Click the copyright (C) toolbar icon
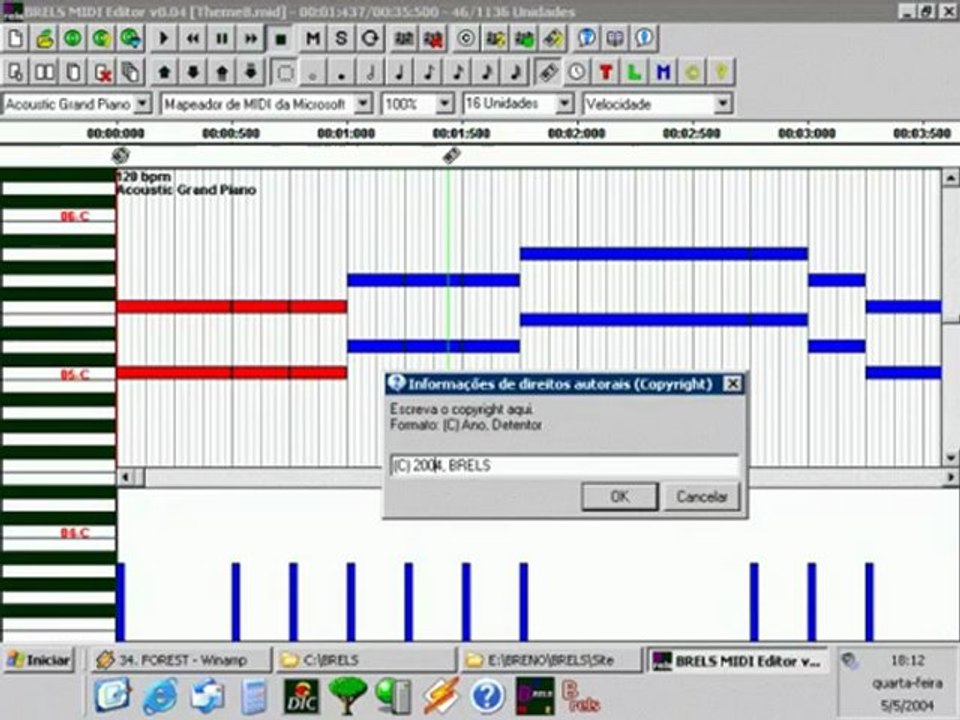Image resolution: width=960 pixels, height=720 pixels. pyautogui.click(x=465, y=39)
